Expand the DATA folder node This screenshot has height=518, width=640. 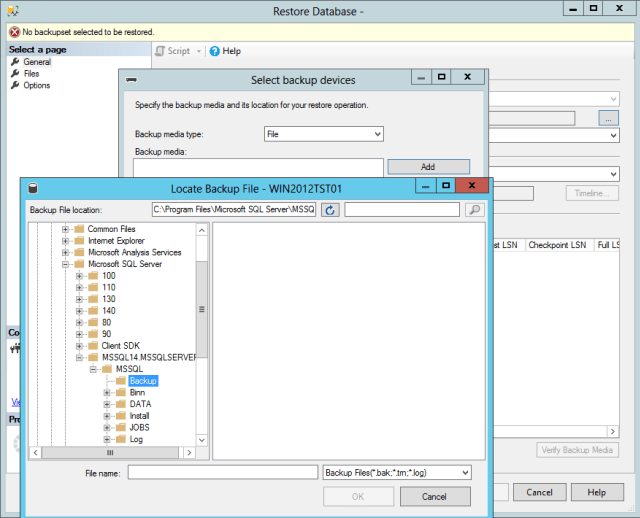(x=107, y=404)
